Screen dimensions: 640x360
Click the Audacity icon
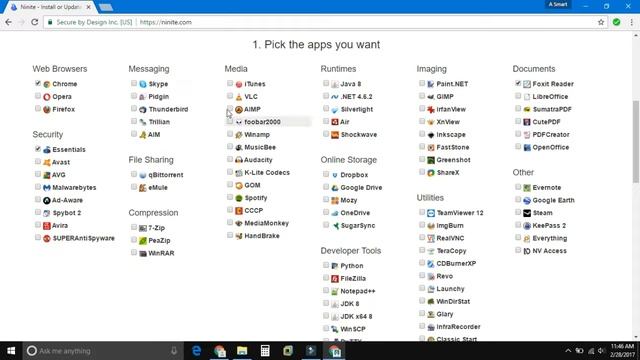(239, 160)
